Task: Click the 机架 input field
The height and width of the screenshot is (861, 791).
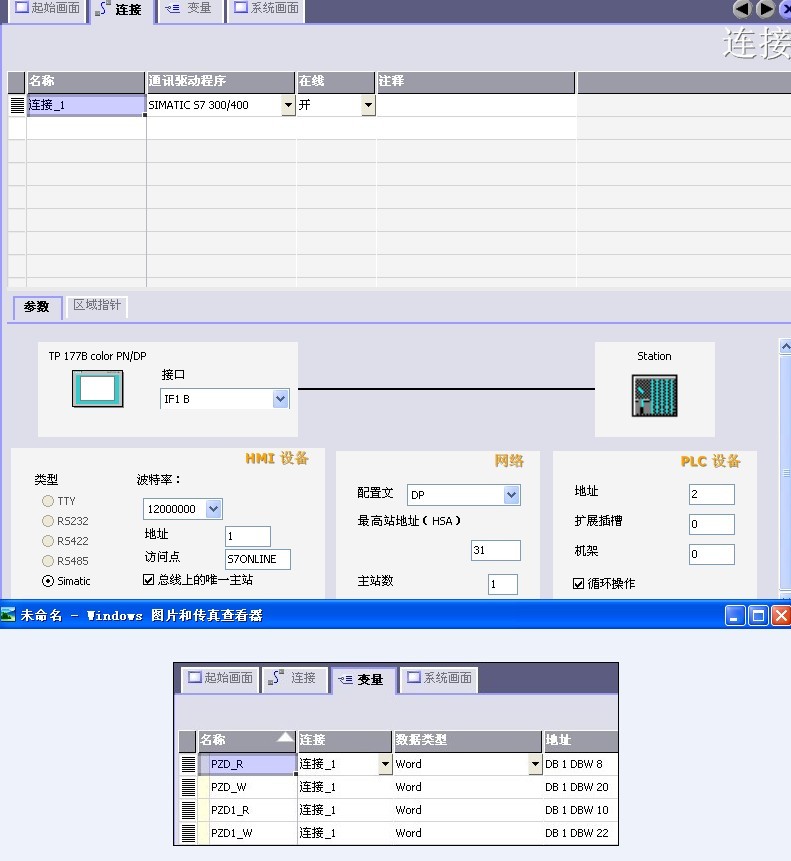Action: [712, 554]
